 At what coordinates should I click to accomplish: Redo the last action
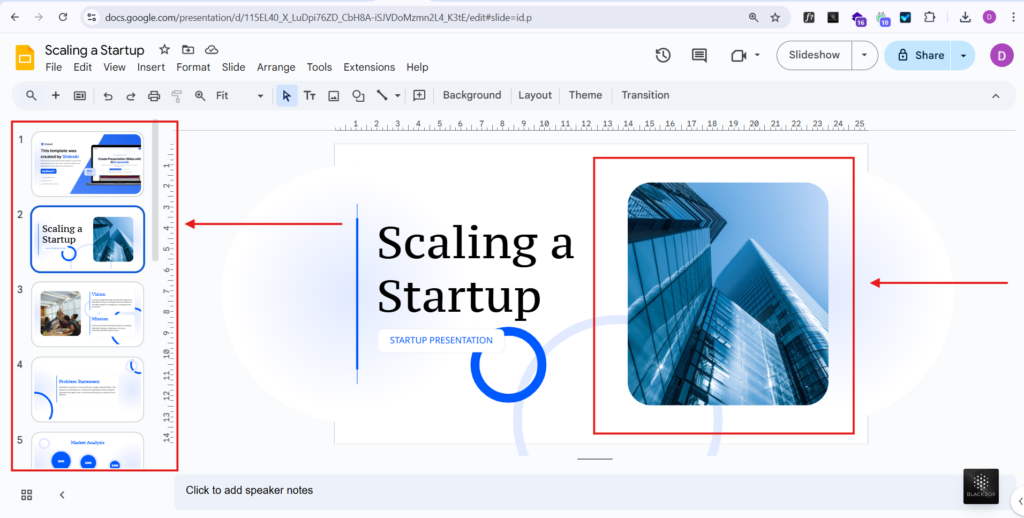(131, 96)
